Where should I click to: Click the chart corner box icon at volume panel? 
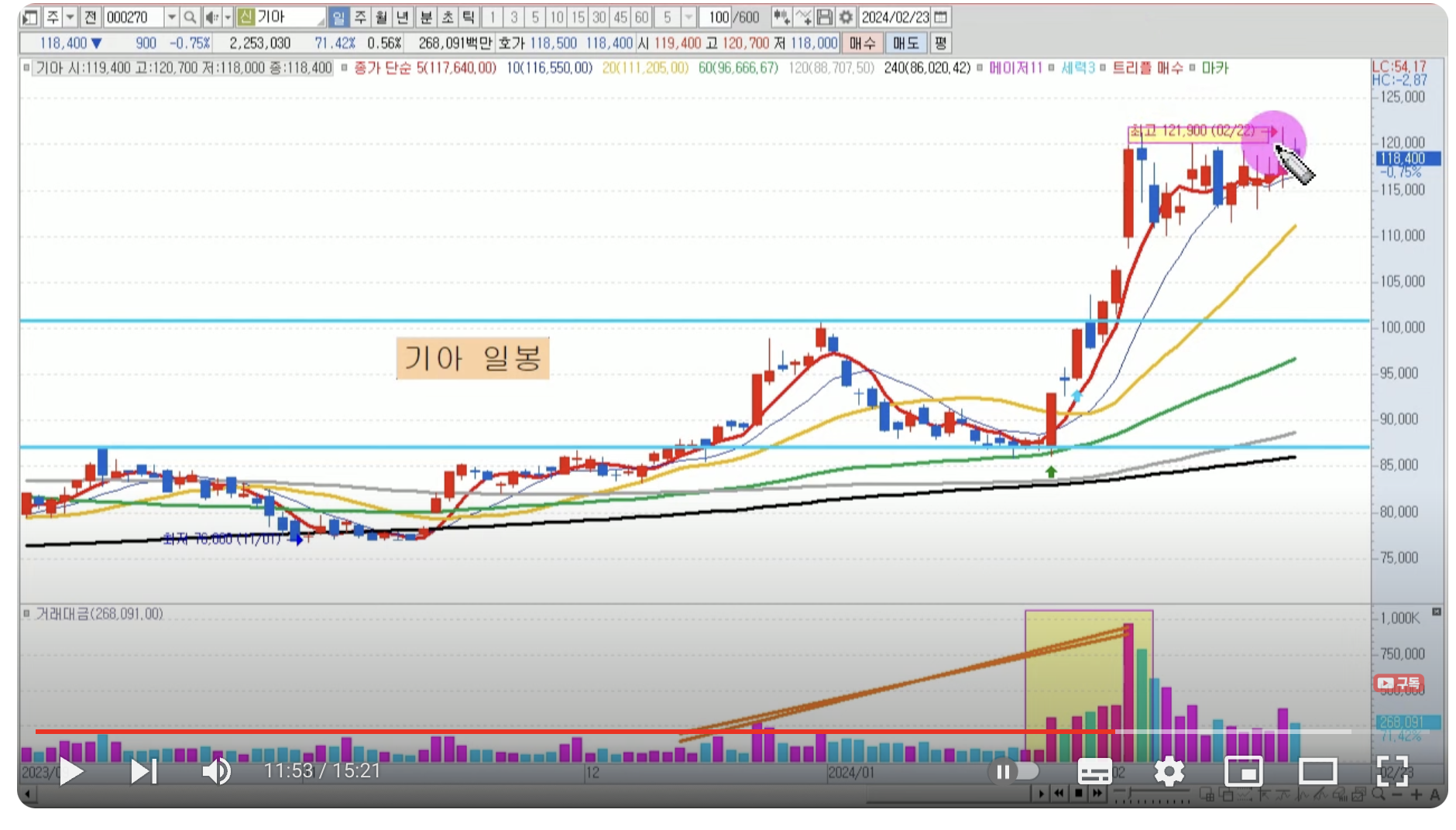(1437, 612)
